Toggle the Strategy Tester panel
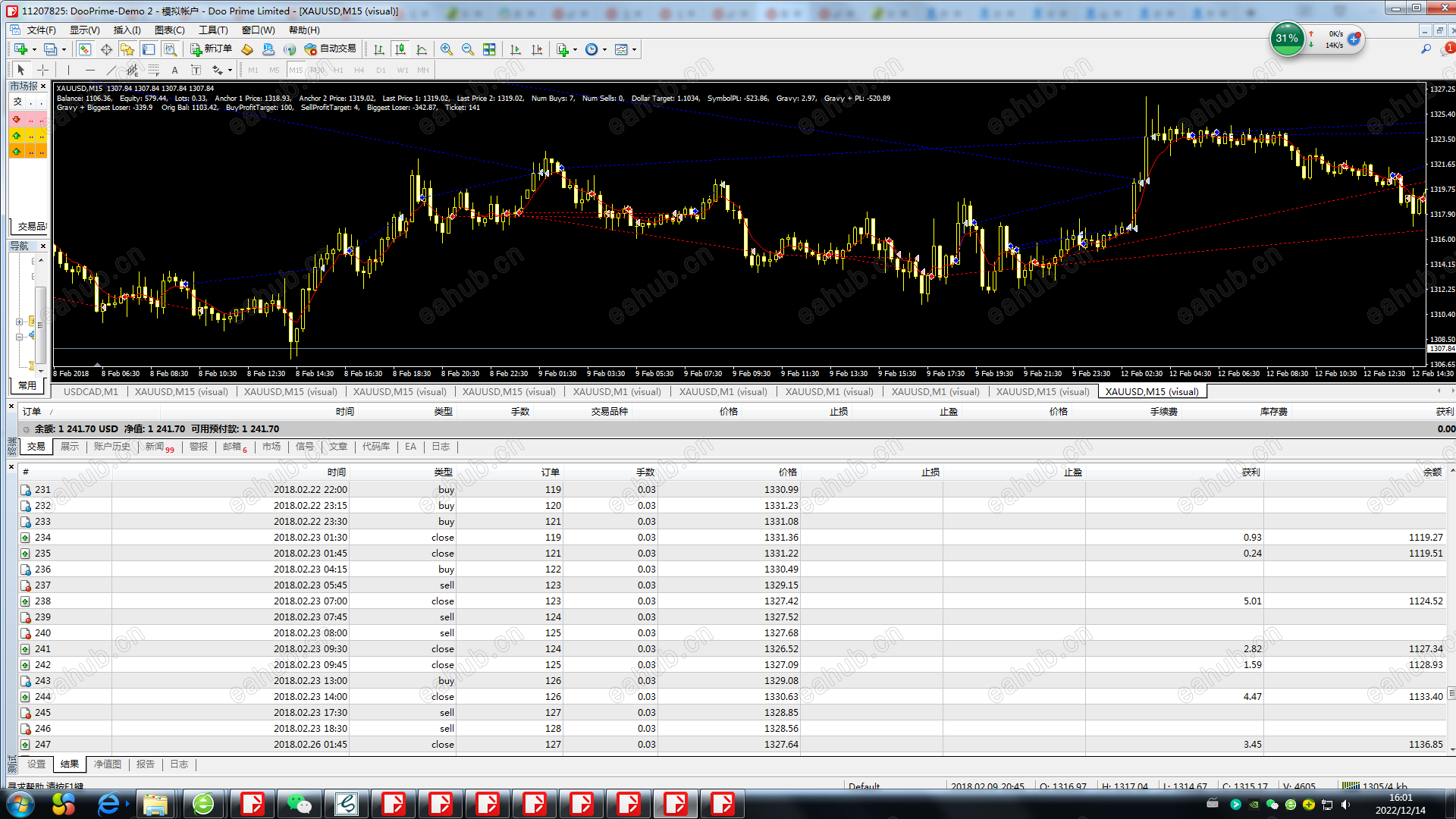Screen dimensions: 1456x819 pyautogui.click(x=171, y=49)
